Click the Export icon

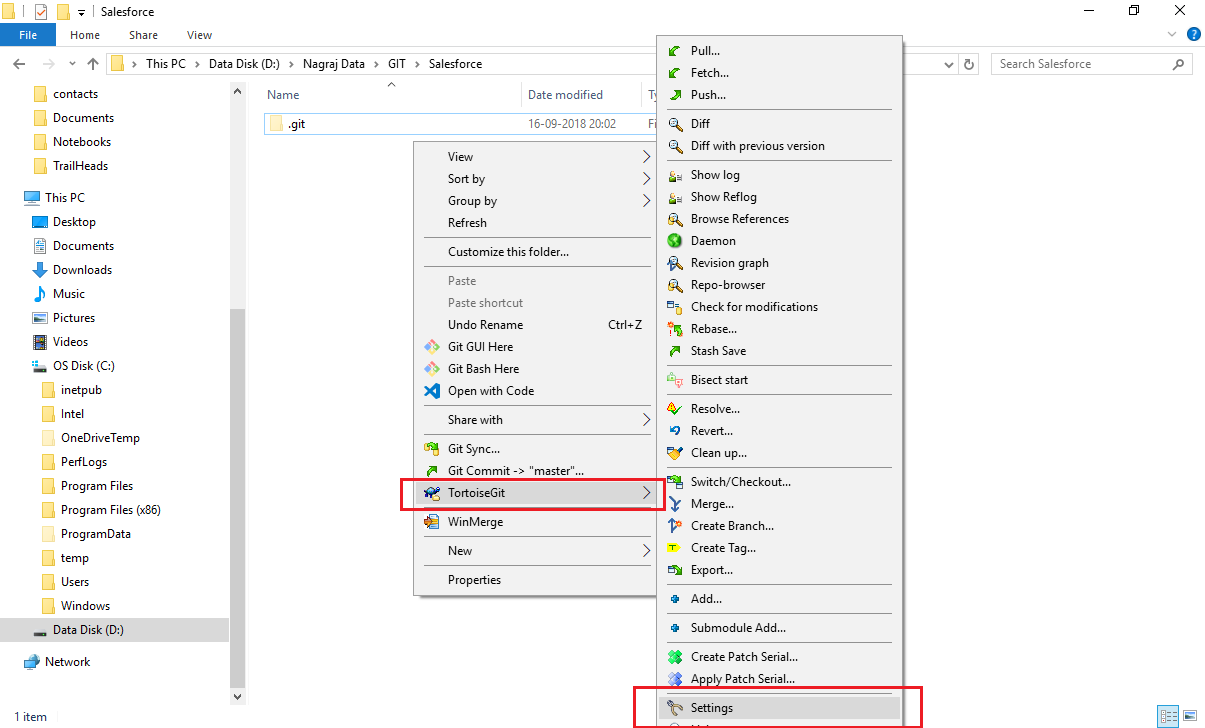click(675, 570)
